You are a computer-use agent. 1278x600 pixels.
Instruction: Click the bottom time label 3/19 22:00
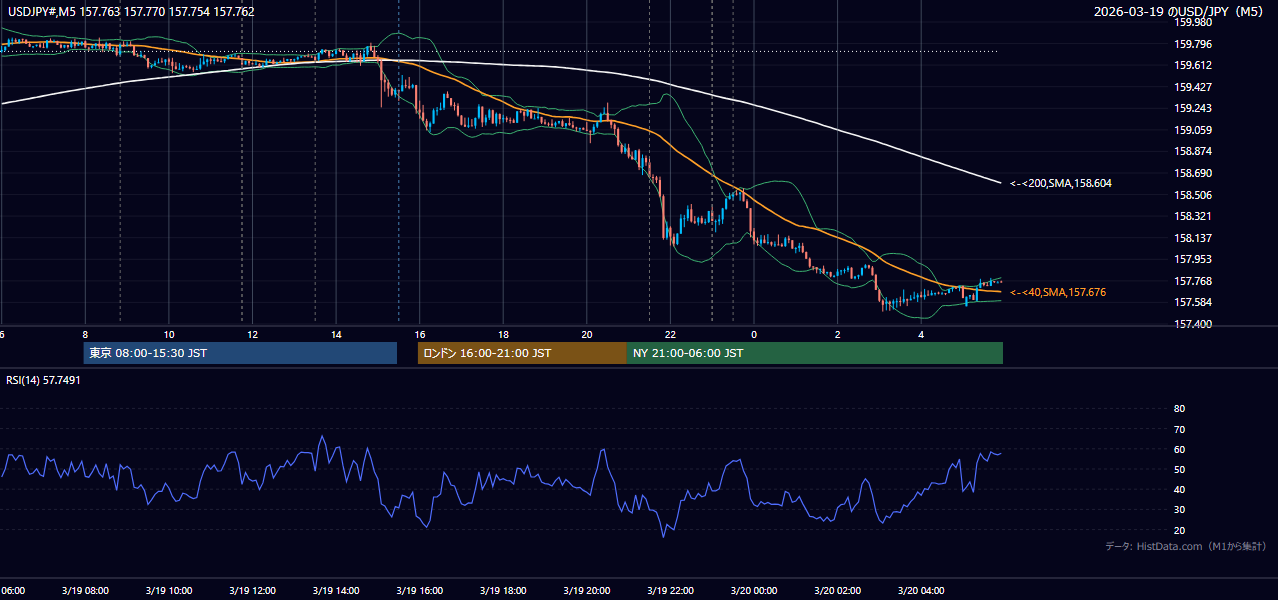[670, 591]
